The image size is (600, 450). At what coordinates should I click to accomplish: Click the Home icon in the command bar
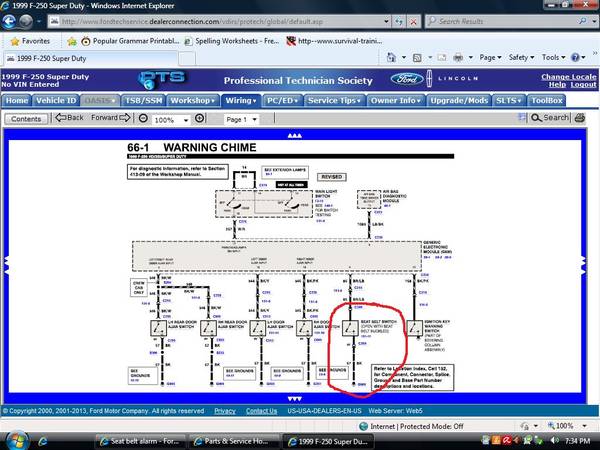[x=391, y=57]
